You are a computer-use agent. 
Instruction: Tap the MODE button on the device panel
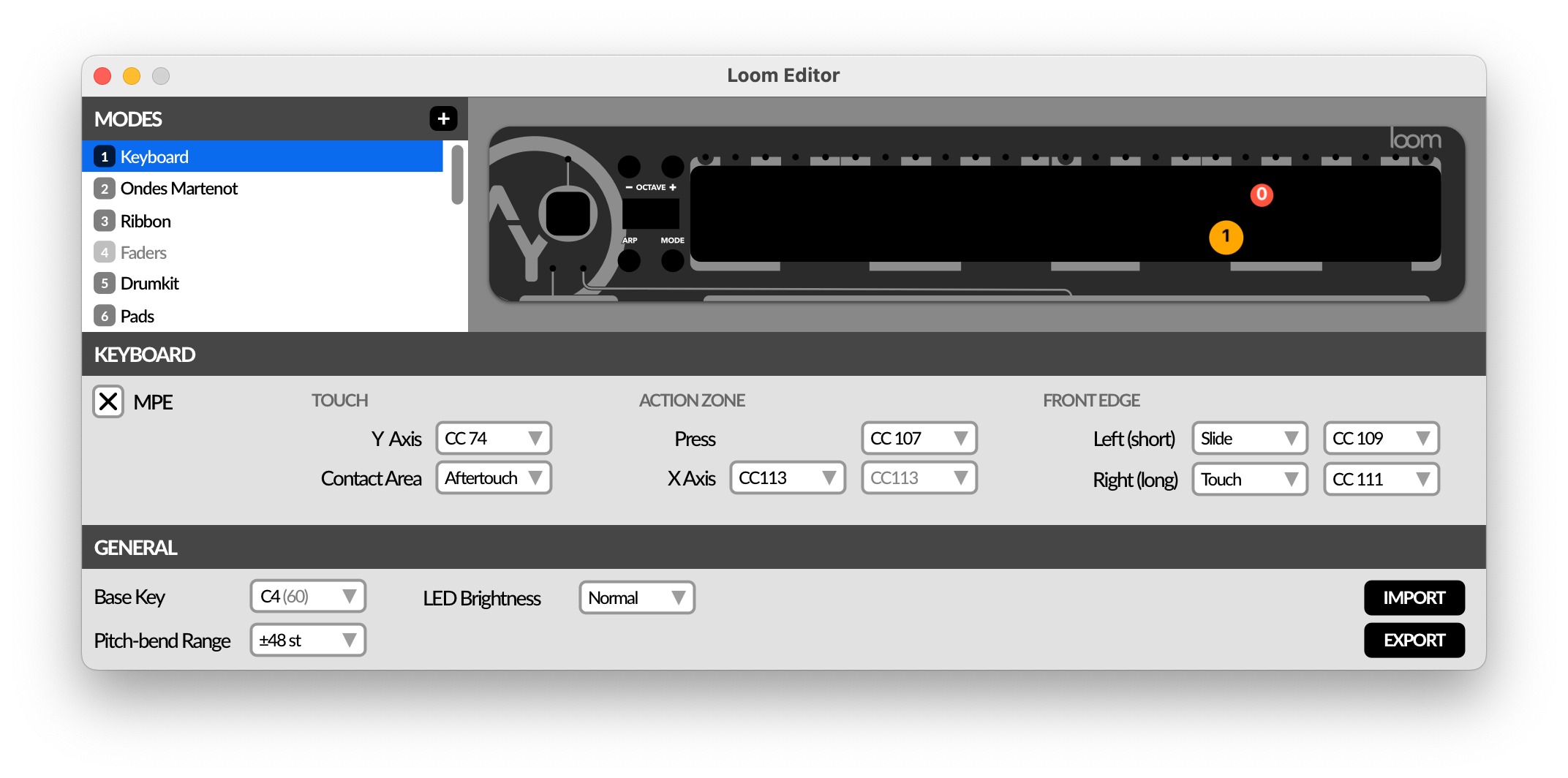click(671, 260)
